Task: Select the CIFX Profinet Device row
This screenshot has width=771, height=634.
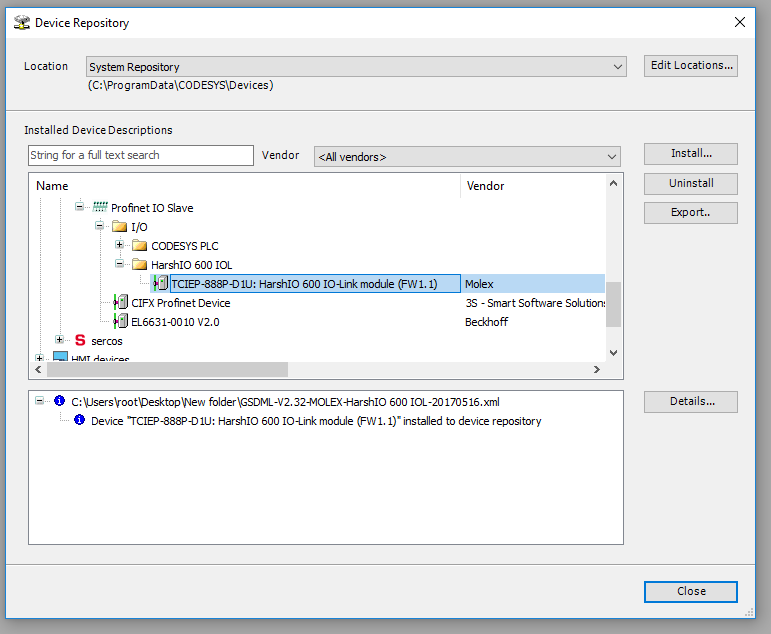Action: (180, 303)
